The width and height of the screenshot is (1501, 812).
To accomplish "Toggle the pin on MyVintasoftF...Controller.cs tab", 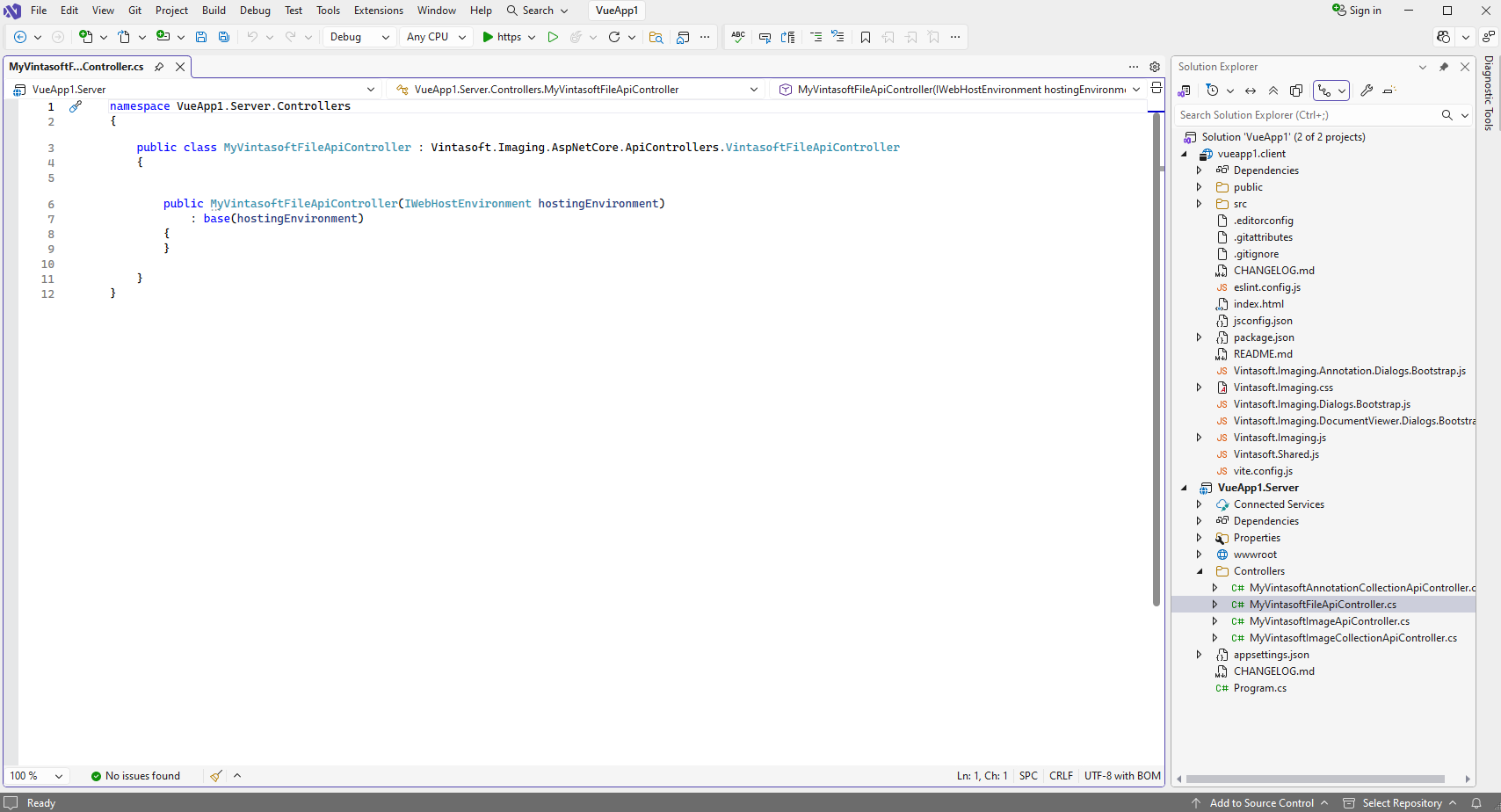I will point(159,67).
